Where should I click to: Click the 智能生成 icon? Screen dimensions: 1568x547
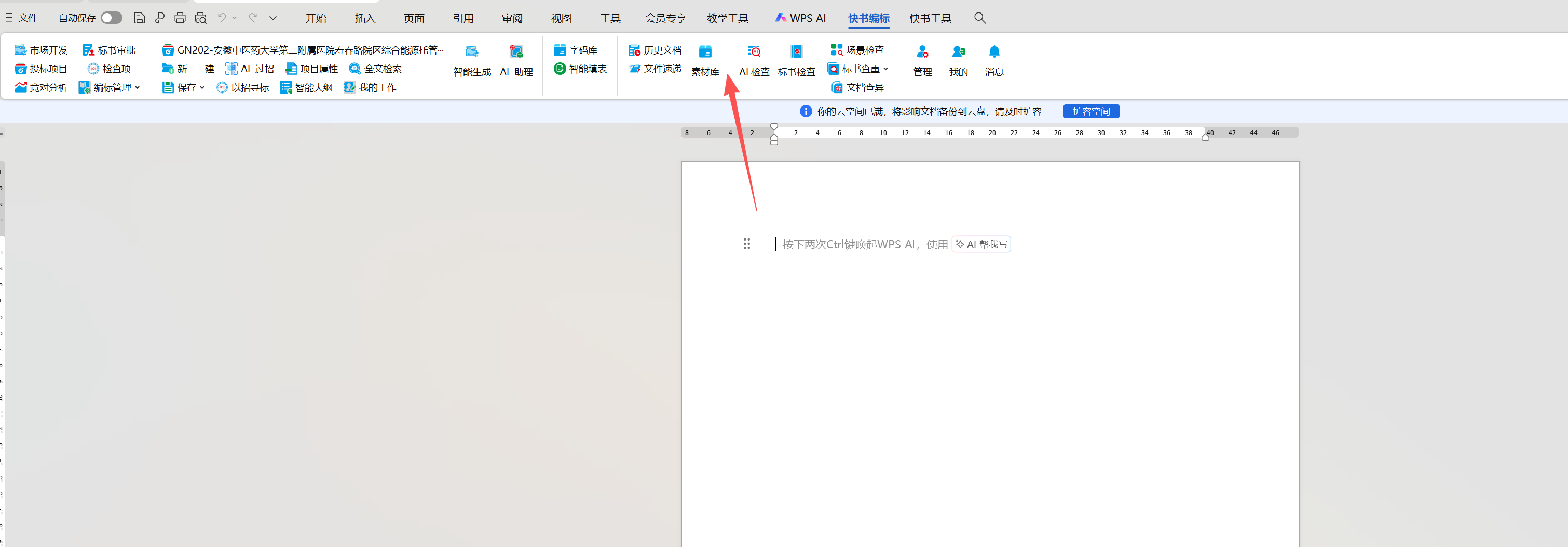[472, 52]
